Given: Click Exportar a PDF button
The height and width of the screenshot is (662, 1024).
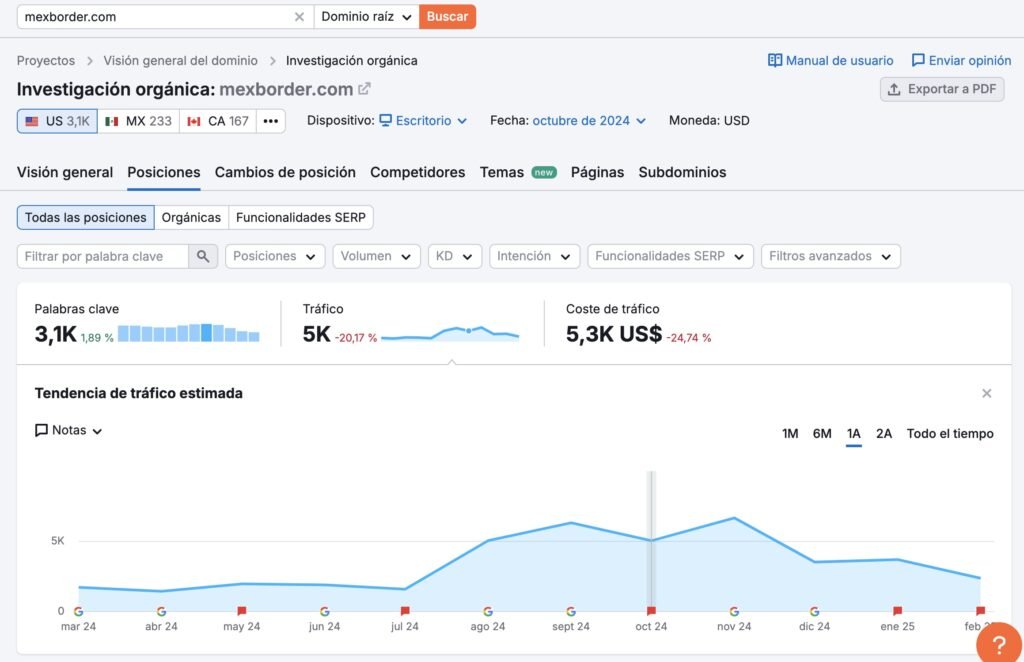Looking at the screenshot, I should coord(942,89).
